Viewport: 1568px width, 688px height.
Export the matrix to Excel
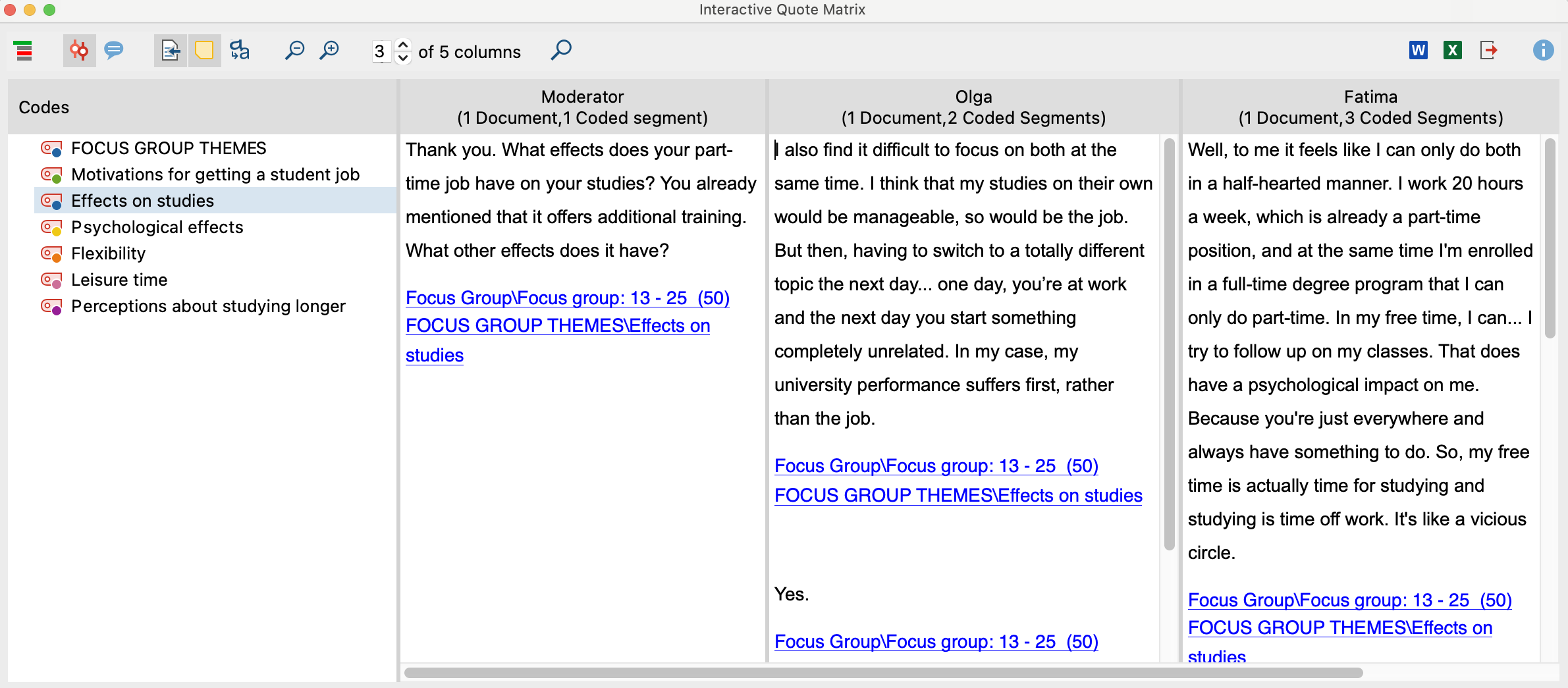click(x=1453, y=50)
